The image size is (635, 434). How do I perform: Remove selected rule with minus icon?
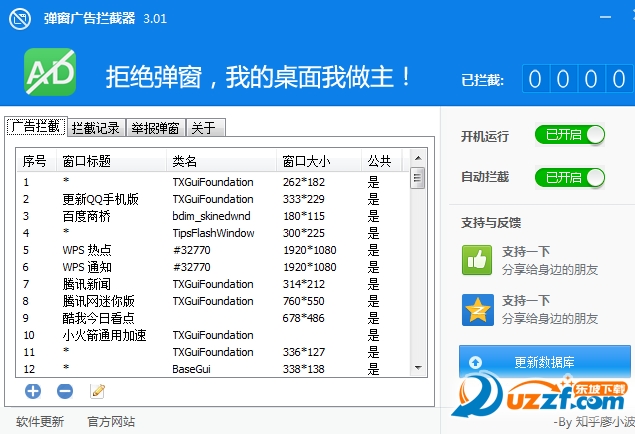coord(65,391)
